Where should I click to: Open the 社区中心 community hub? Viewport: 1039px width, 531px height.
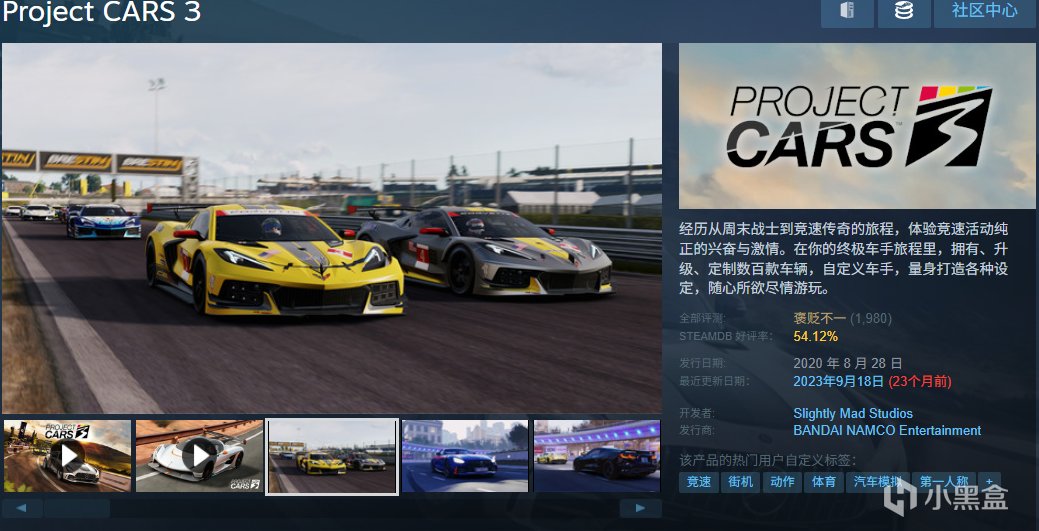click(x=985, y=12)
